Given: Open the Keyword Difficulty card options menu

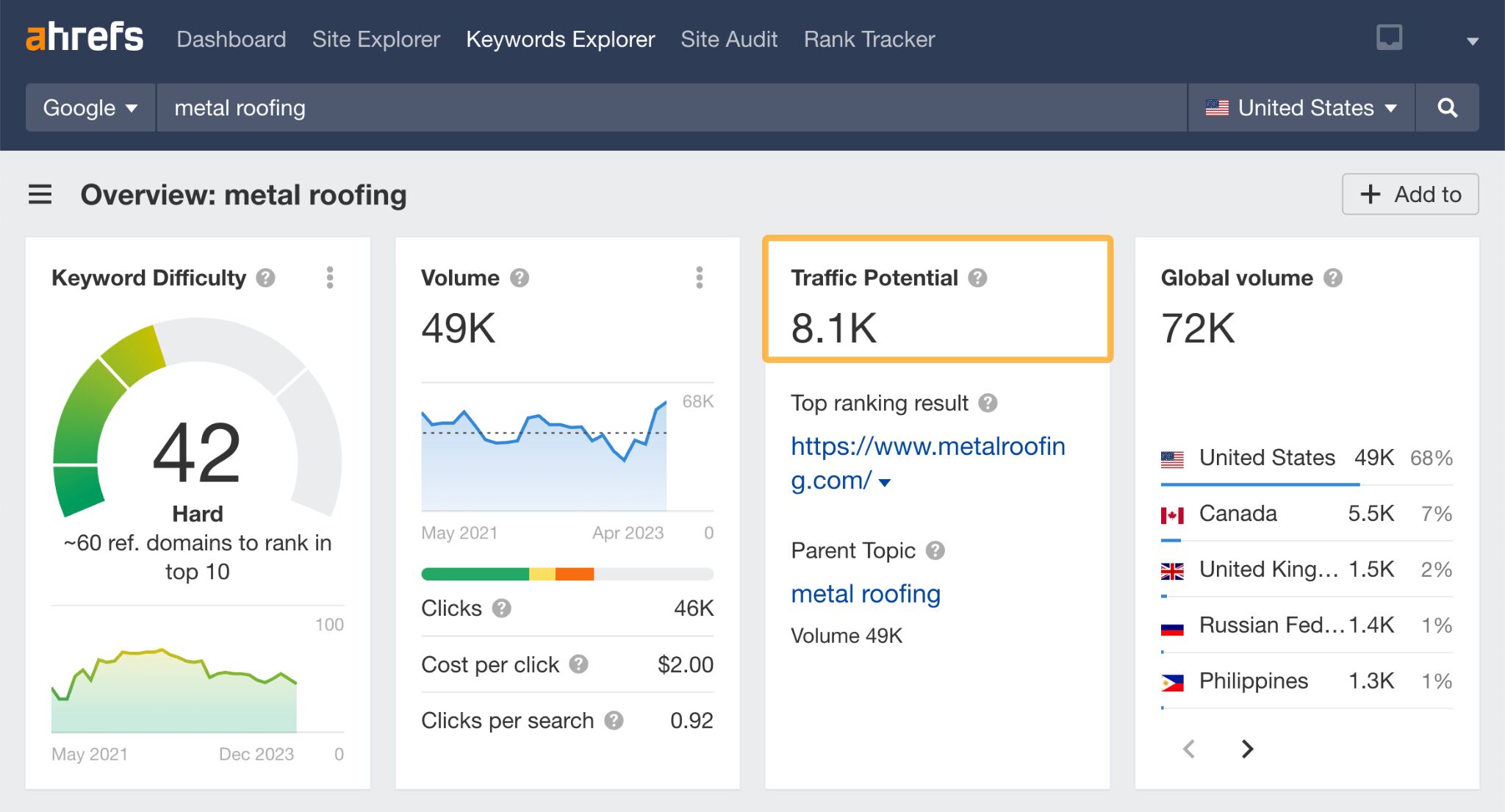Looking at the screenshot, I should pos(330,278).
